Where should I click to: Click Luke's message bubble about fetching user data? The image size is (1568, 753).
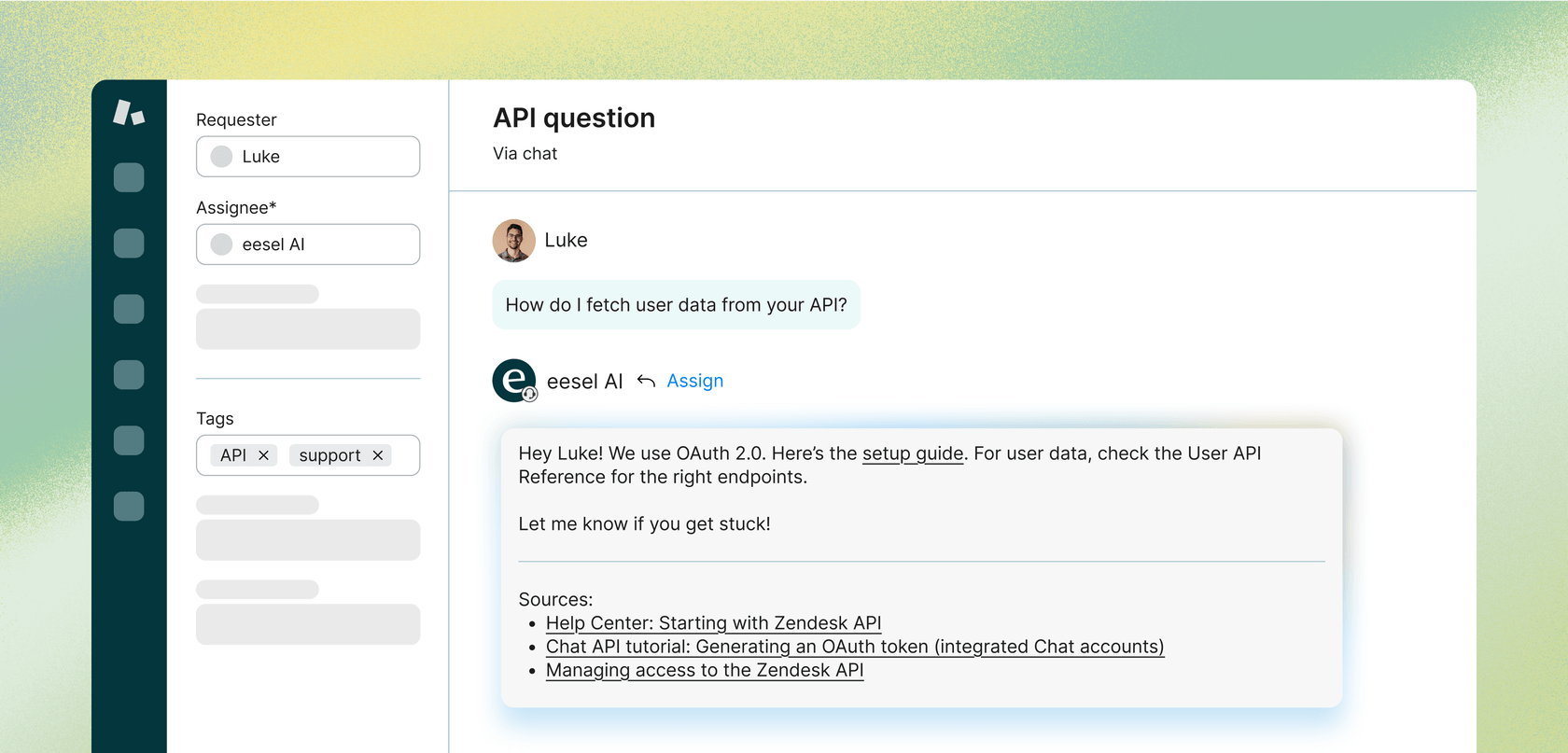(676, 305)
